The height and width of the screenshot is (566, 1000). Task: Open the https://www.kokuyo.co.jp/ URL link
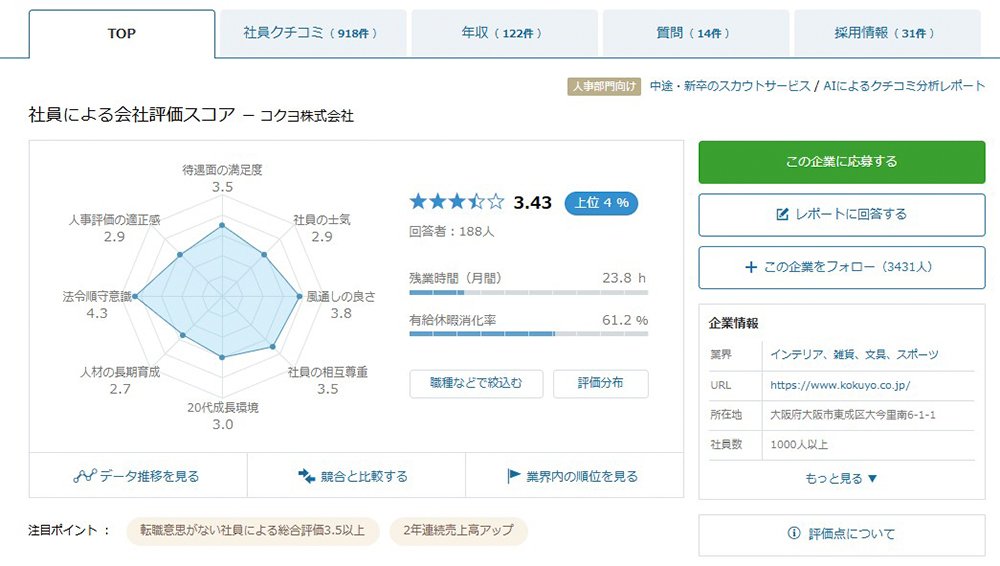pos(840,385)
